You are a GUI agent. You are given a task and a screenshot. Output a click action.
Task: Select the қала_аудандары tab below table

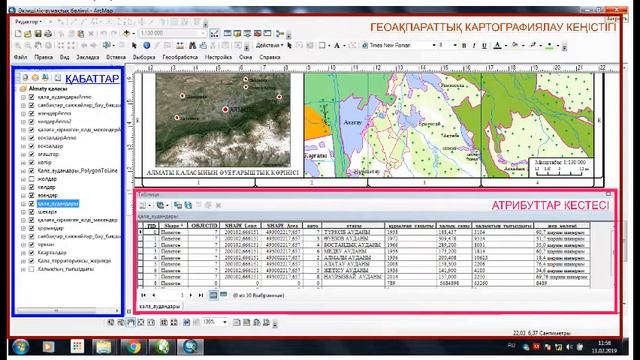[x=159, y=306]
